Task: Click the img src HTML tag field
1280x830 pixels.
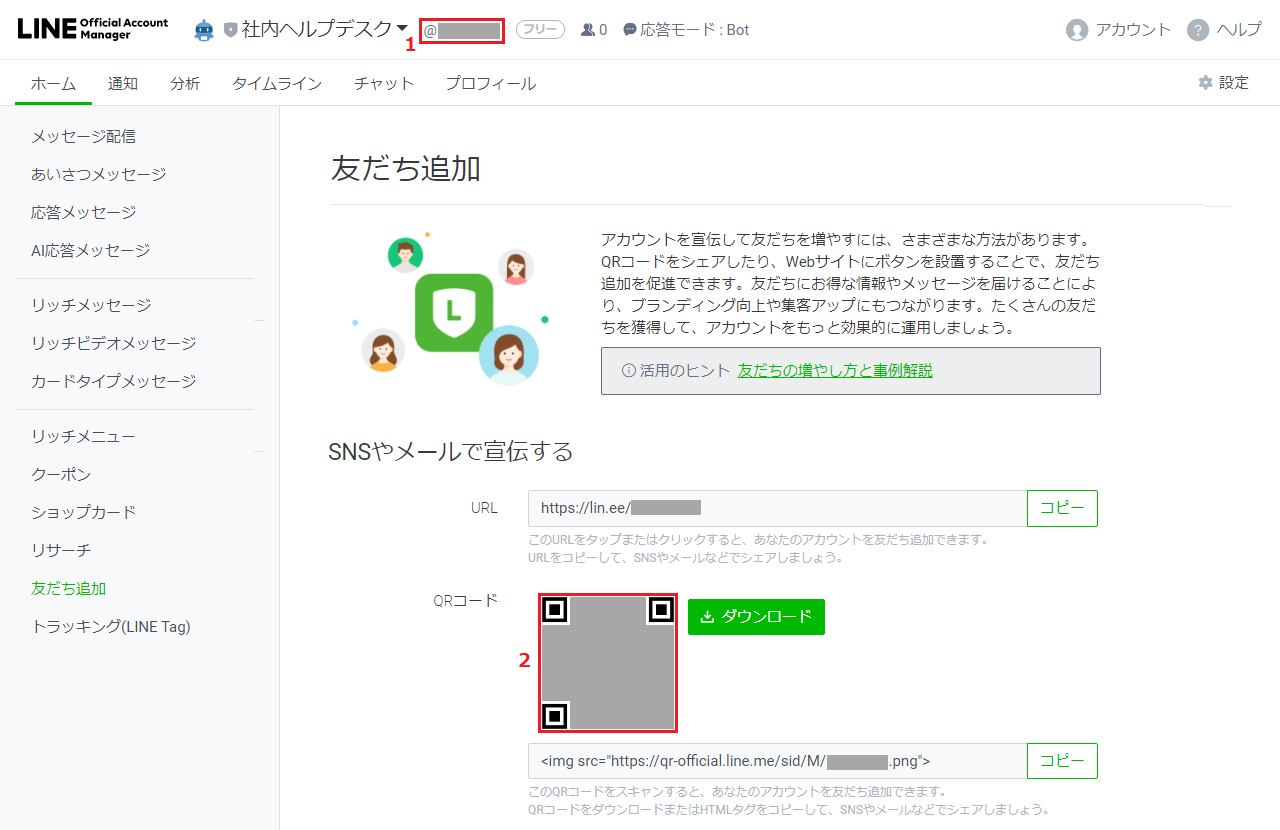Action: (x=777, y=761)
